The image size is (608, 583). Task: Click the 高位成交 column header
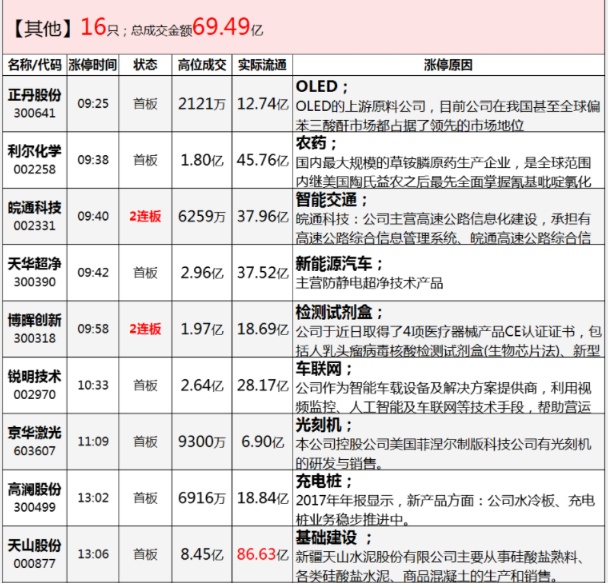(202, 65)
